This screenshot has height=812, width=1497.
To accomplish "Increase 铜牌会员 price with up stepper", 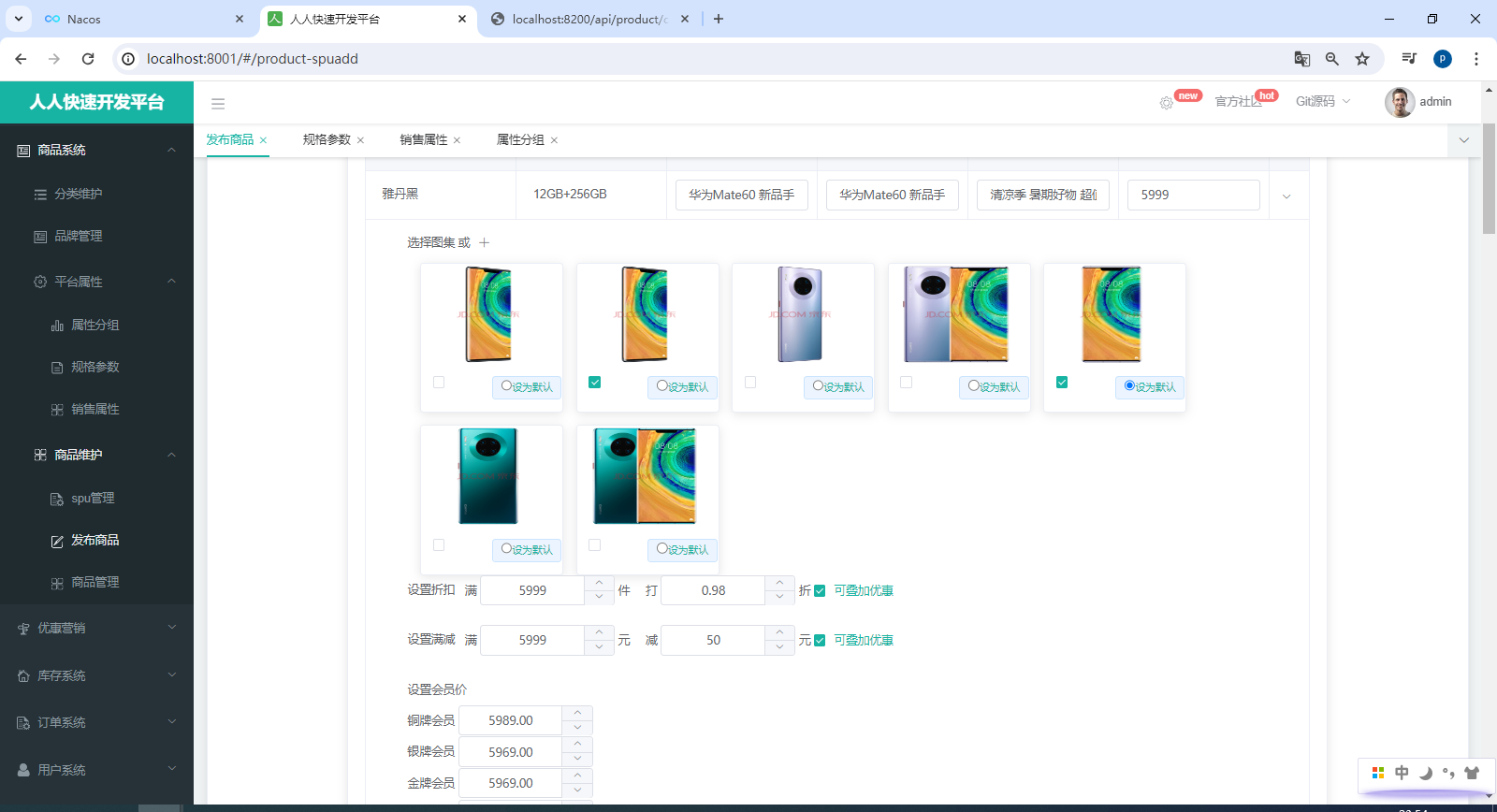I will 577,714.
